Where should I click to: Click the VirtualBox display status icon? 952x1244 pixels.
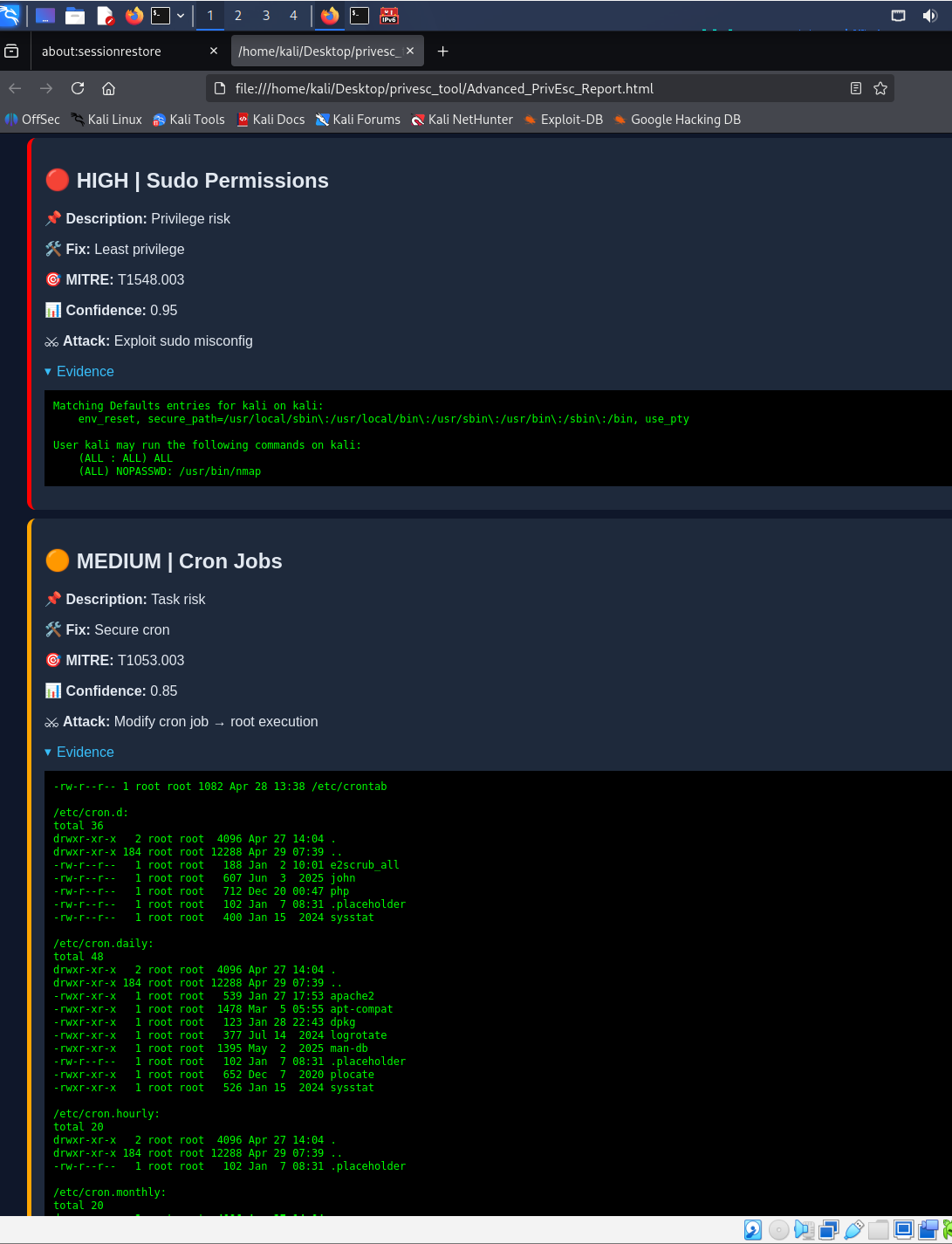(904, 1230)
